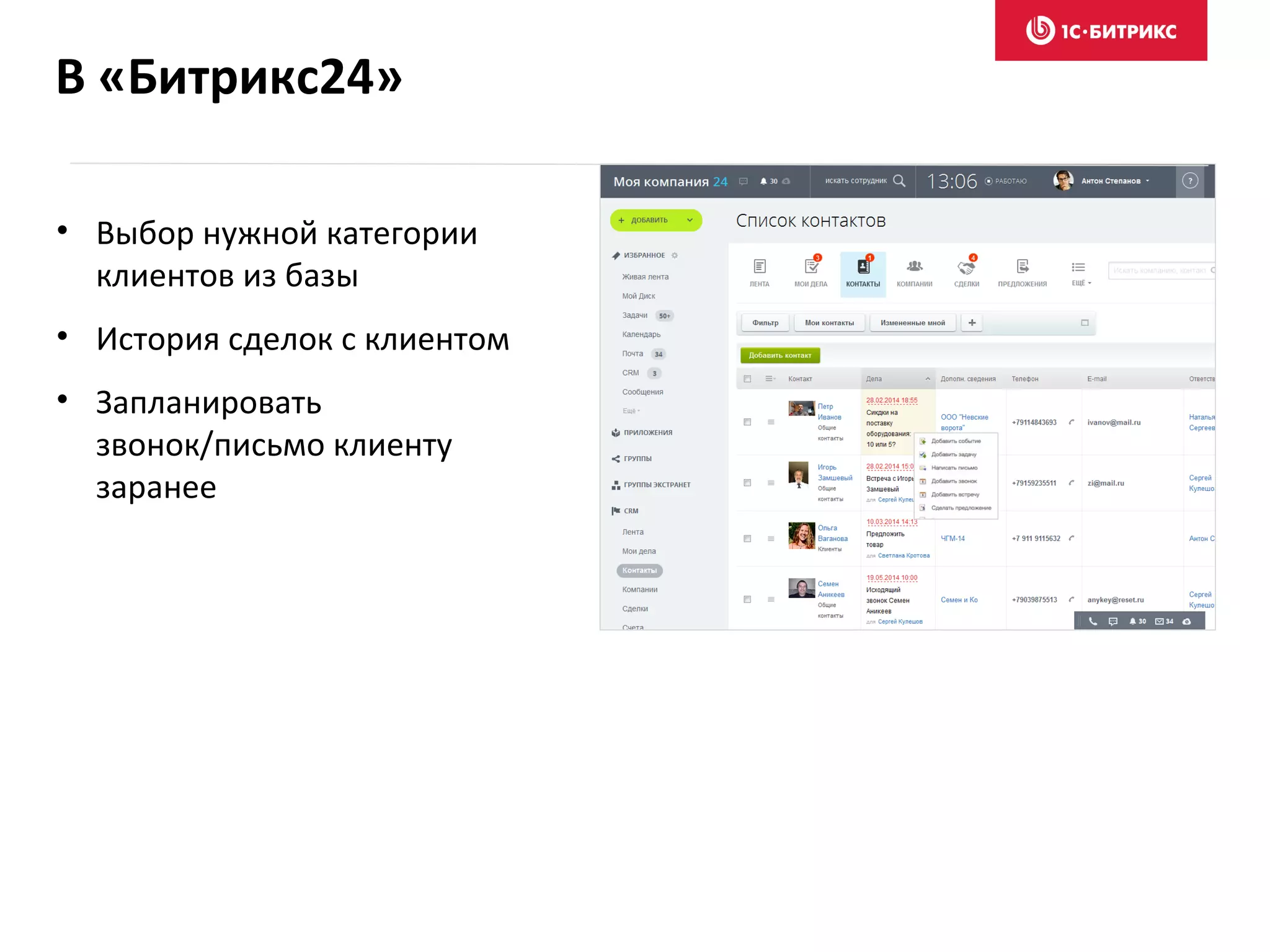This screenshot has height=952, width=1270.
Task: Choose Сделать предложение in popup menu
Action: pyautogui.click(x=961, y=508)
